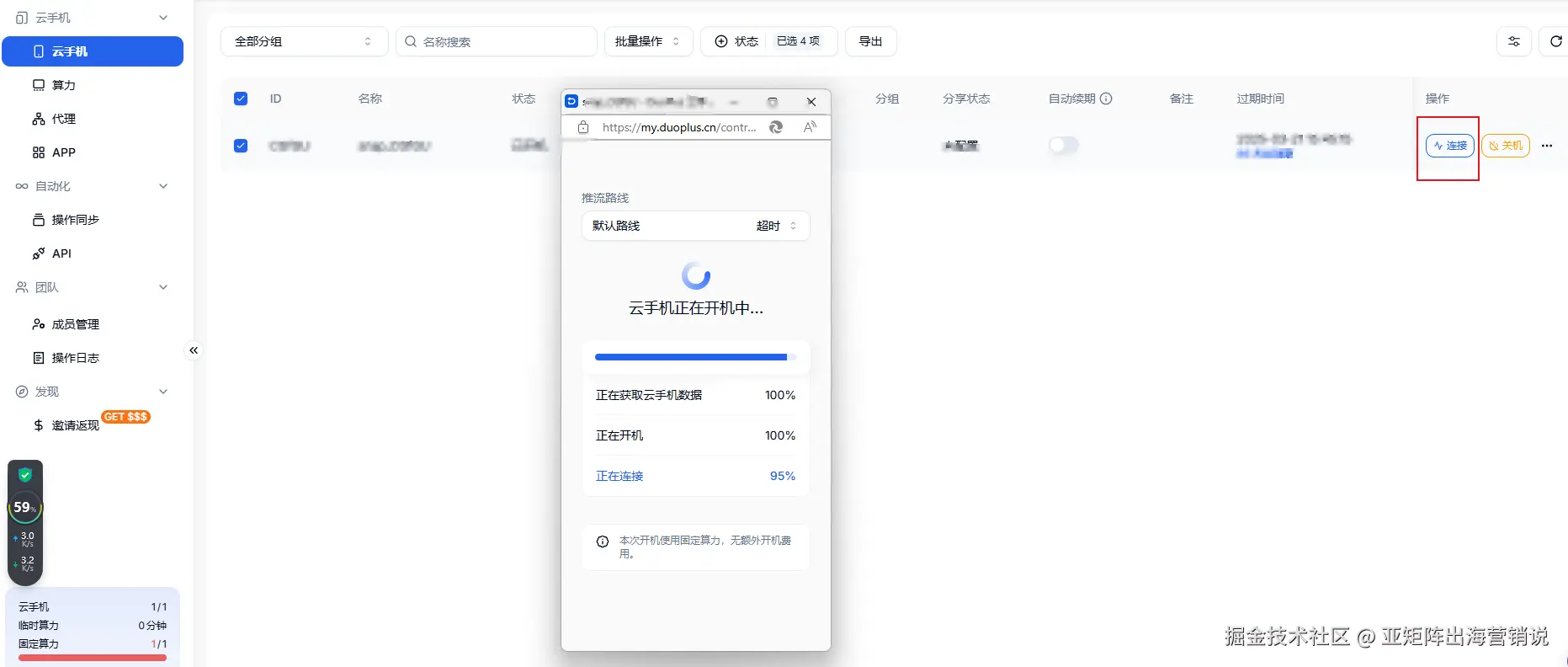Image resolution: width=1568 pixels, height=667 pixels.
Task: Open the row more-options ellipsis
Action: tap(1547, 146)
